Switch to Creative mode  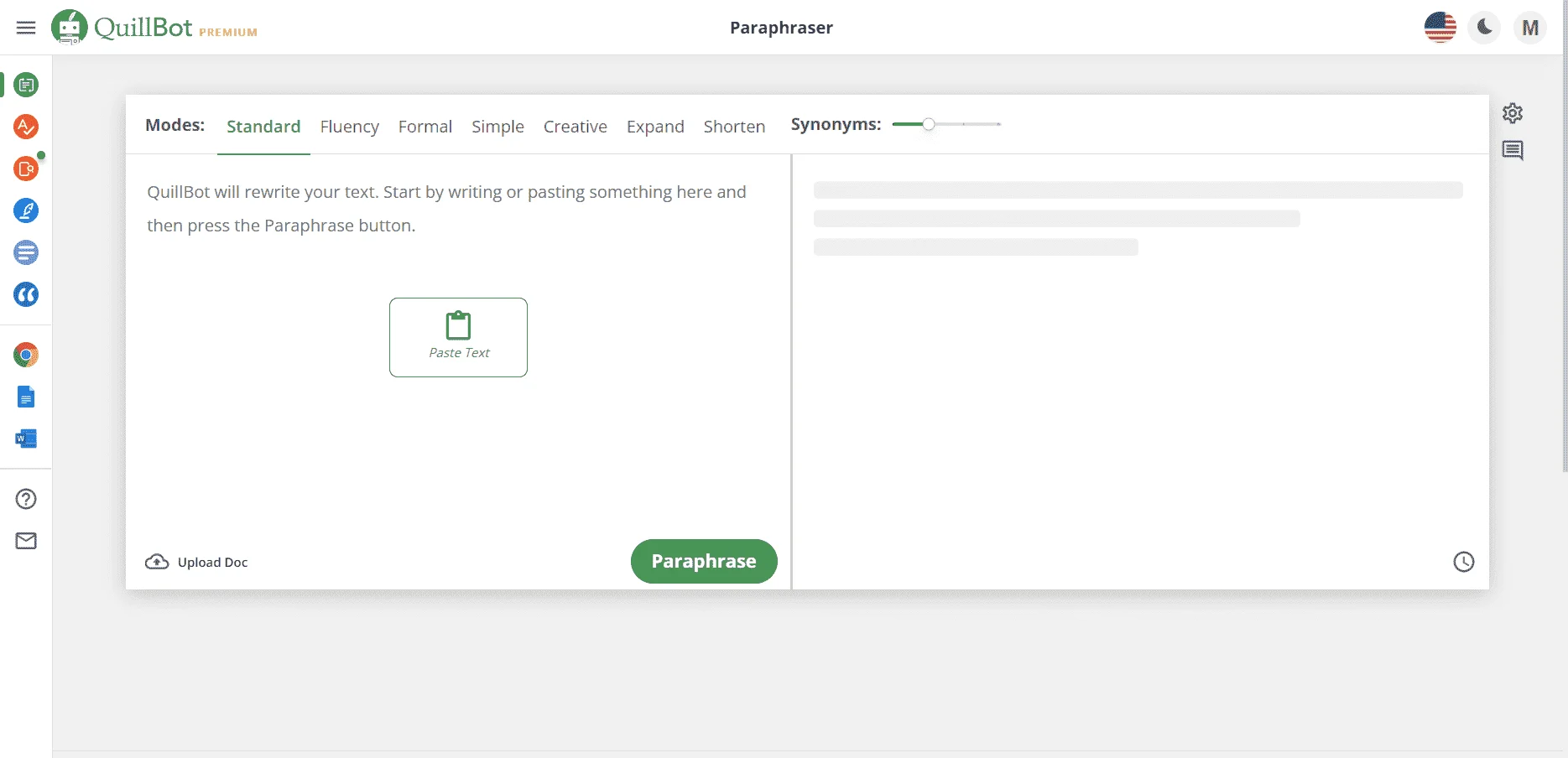pyautogui.click(x=576, y=127)
